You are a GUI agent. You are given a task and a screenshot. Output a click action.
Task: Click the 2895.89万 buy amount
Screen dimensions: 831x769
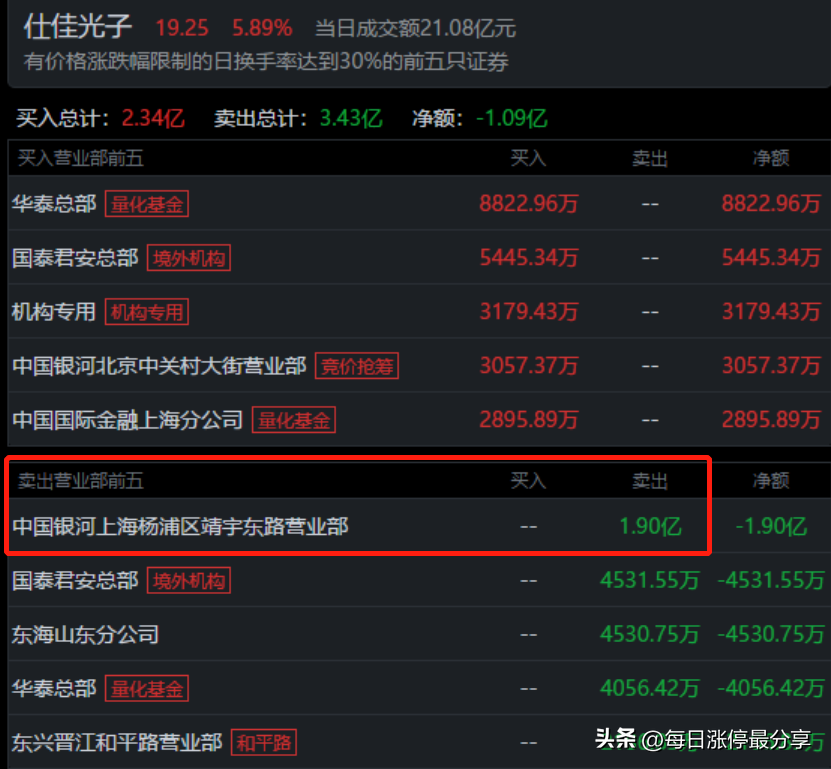click(528, 420)
